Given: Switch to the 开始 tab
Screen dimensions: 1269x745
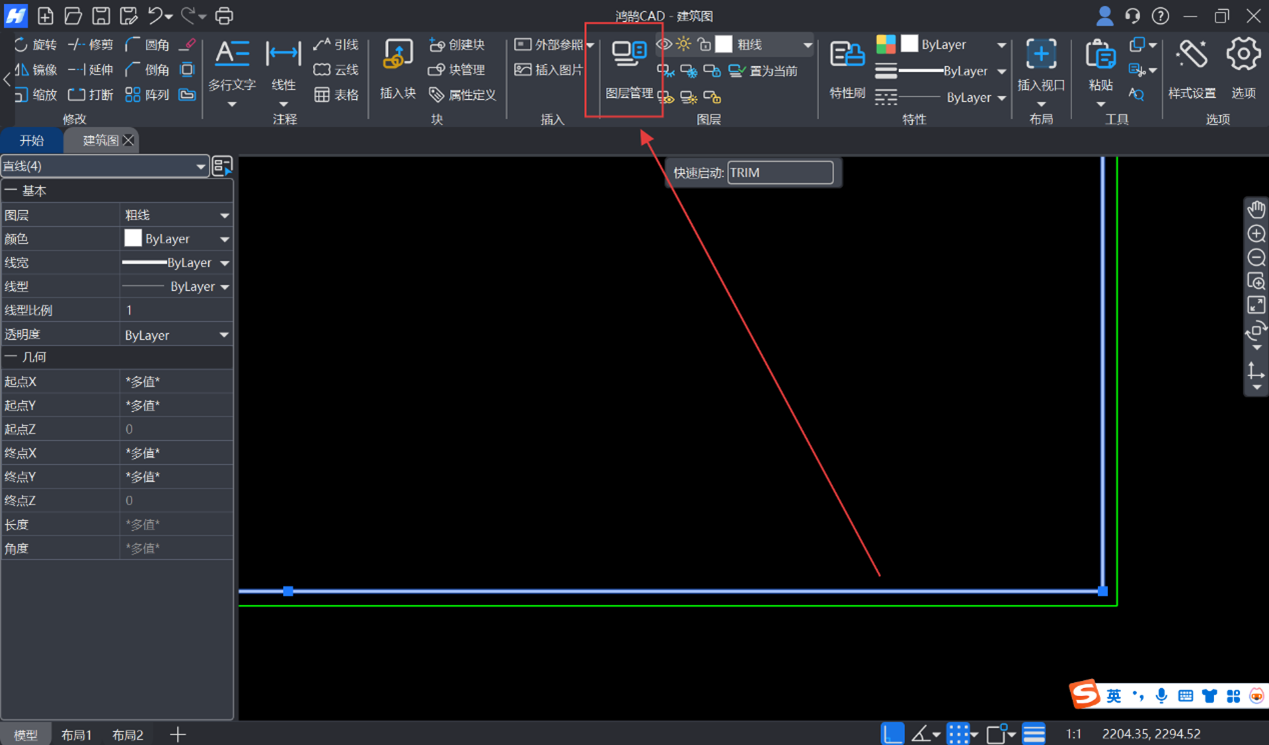Looking at the screenshot, I should (x=32, y=140).
